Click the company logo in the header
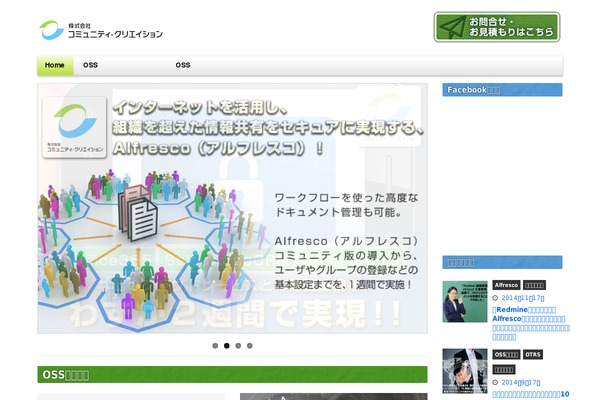This screenshot has width=600, height=400. tap(101, 30)
